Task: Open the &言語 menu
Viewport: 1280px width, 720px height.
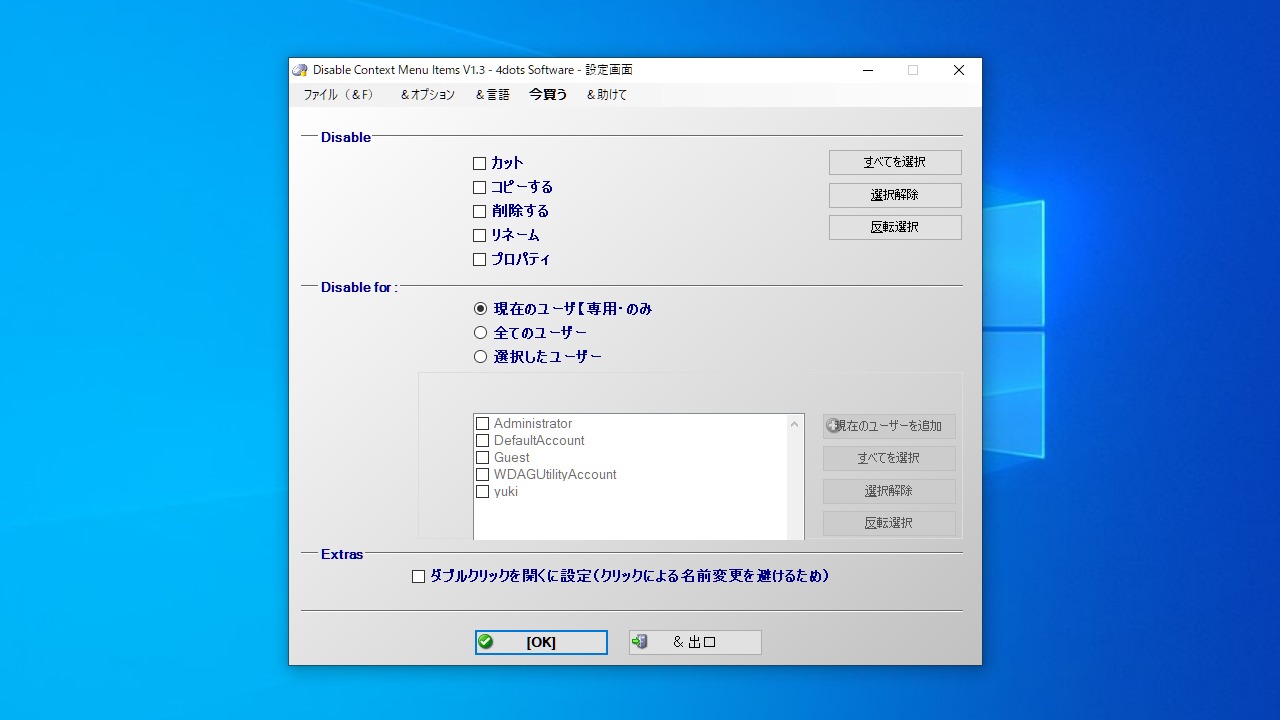Action: 492,95
